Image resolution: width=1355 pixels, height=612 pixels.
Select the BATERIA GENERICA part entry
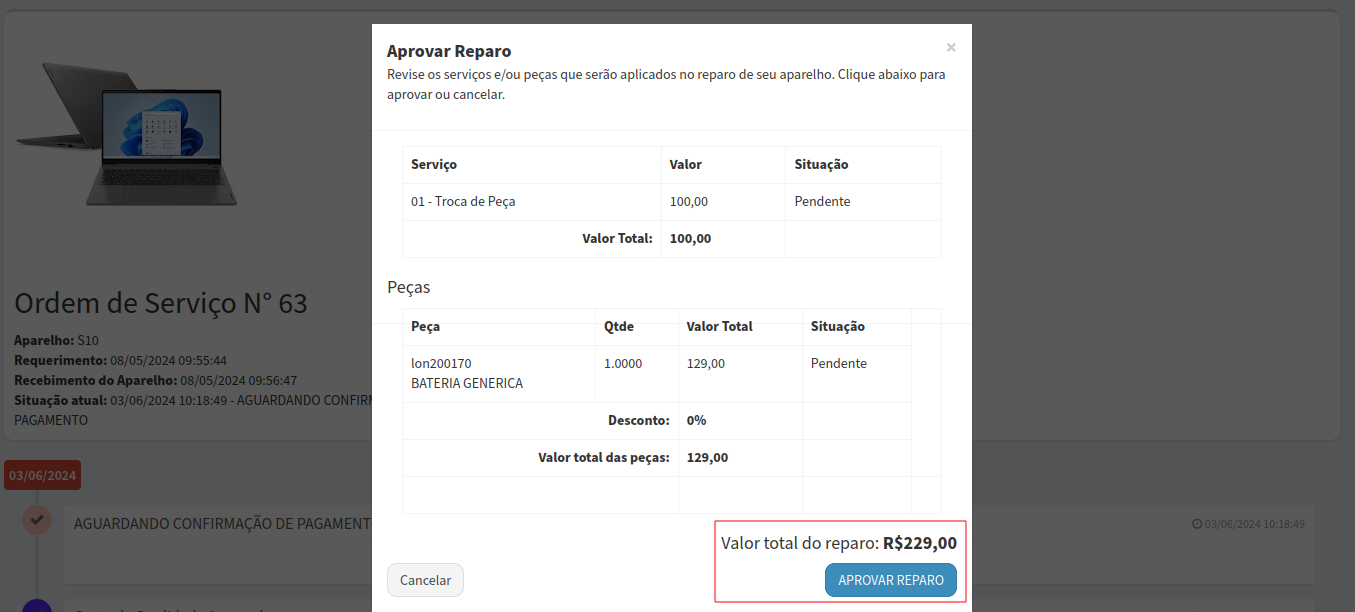point(467,383)
